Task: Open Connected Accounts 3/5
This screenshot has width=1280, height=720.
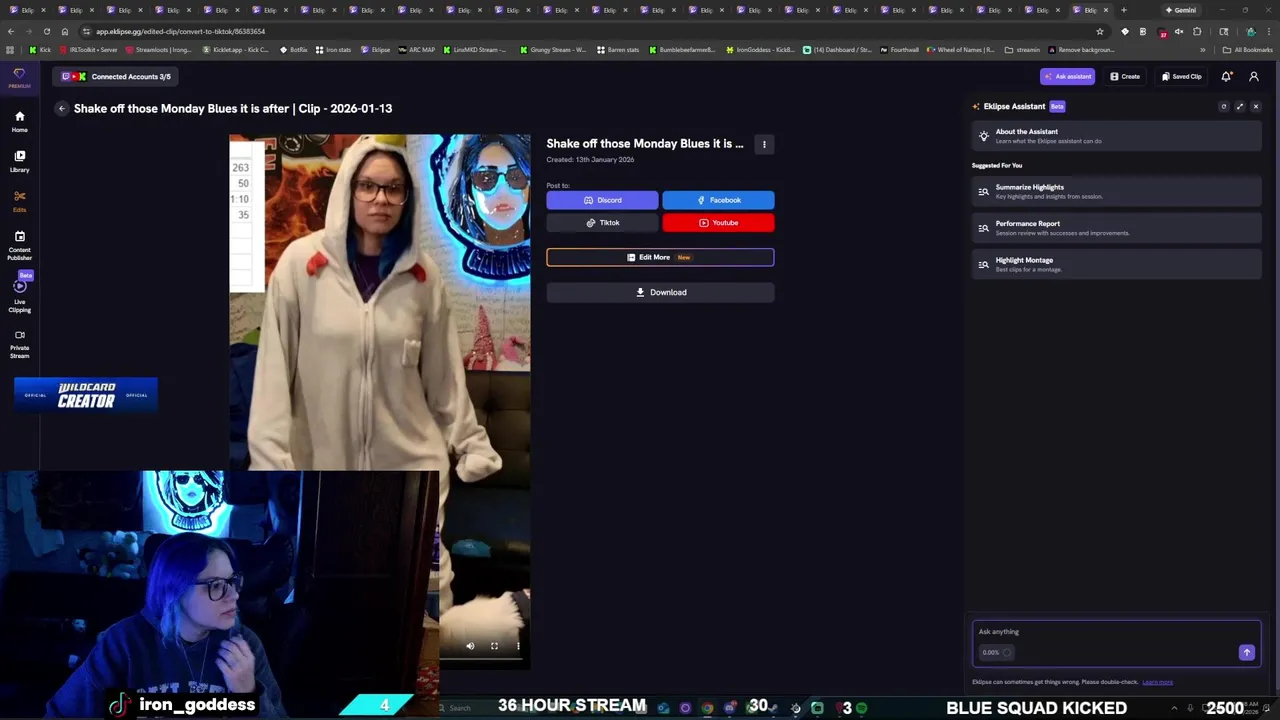Action: click(x=117, y=76)
